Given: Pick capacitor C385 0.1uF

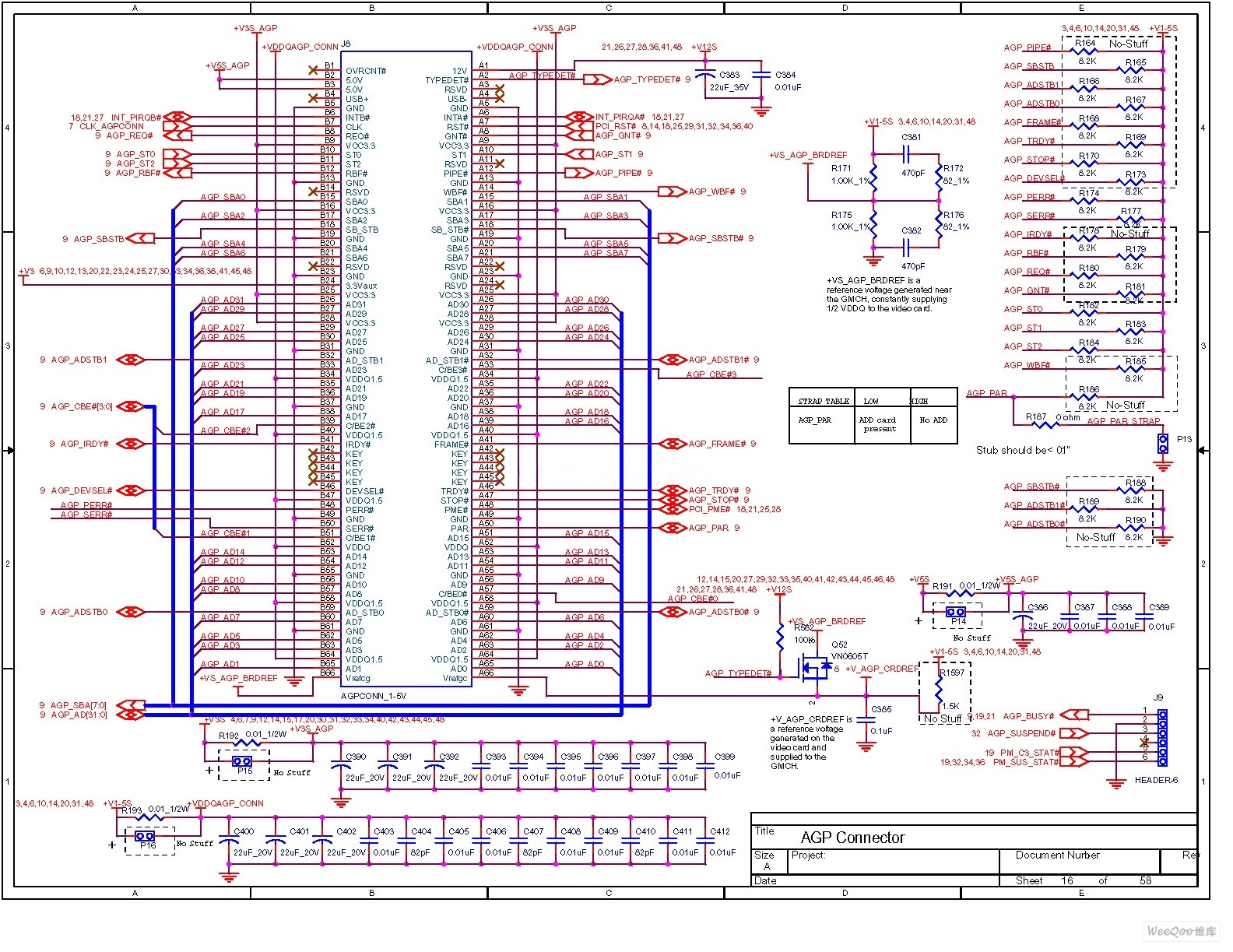Looking at the screenshot, I should coord(866,719).
